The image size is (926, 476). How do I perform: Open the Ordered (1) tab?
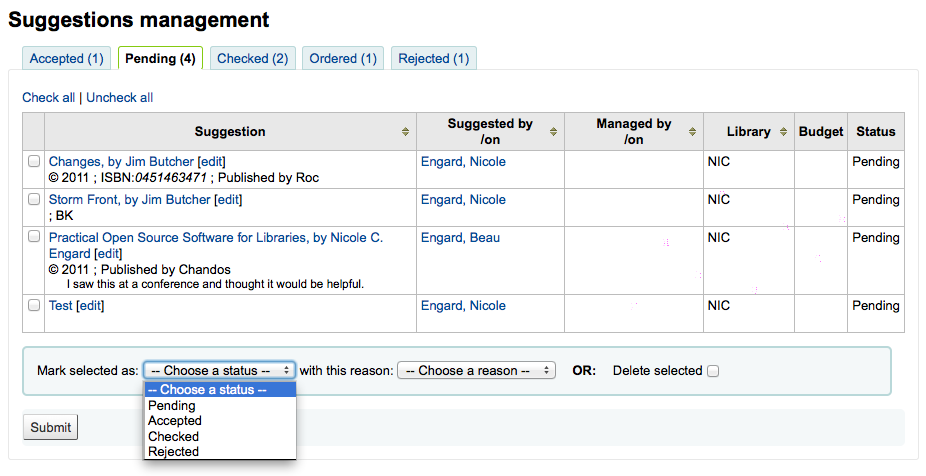343,58
